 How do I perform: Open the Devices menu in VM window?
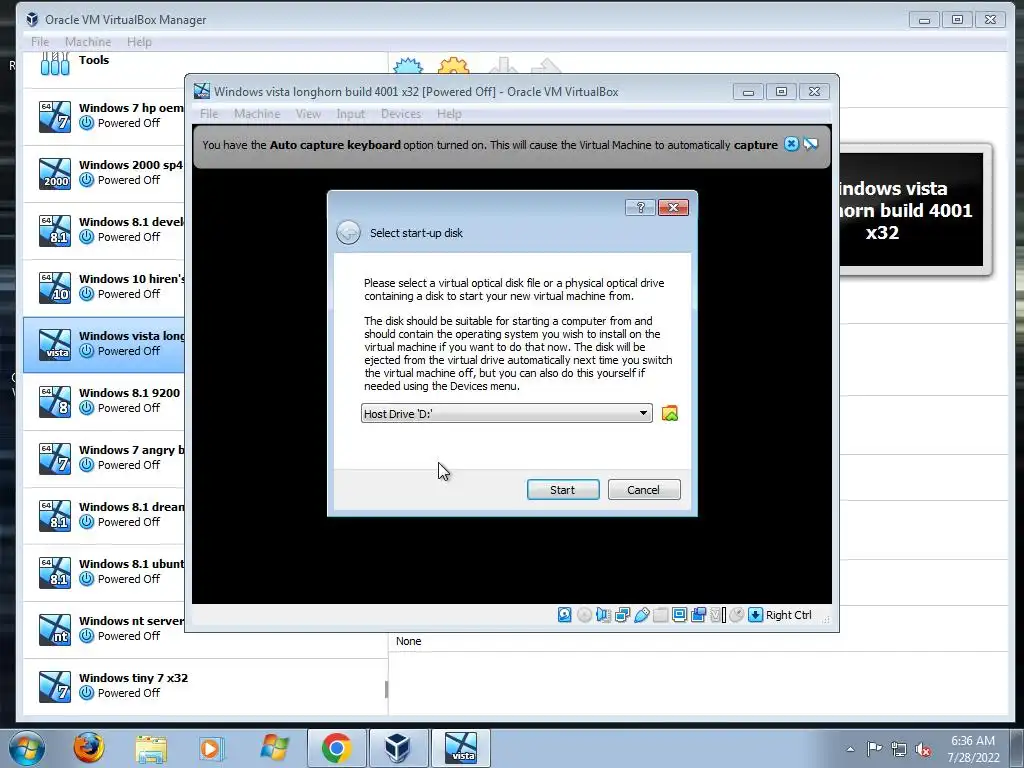pyautogui.click(x=401, y=114)
